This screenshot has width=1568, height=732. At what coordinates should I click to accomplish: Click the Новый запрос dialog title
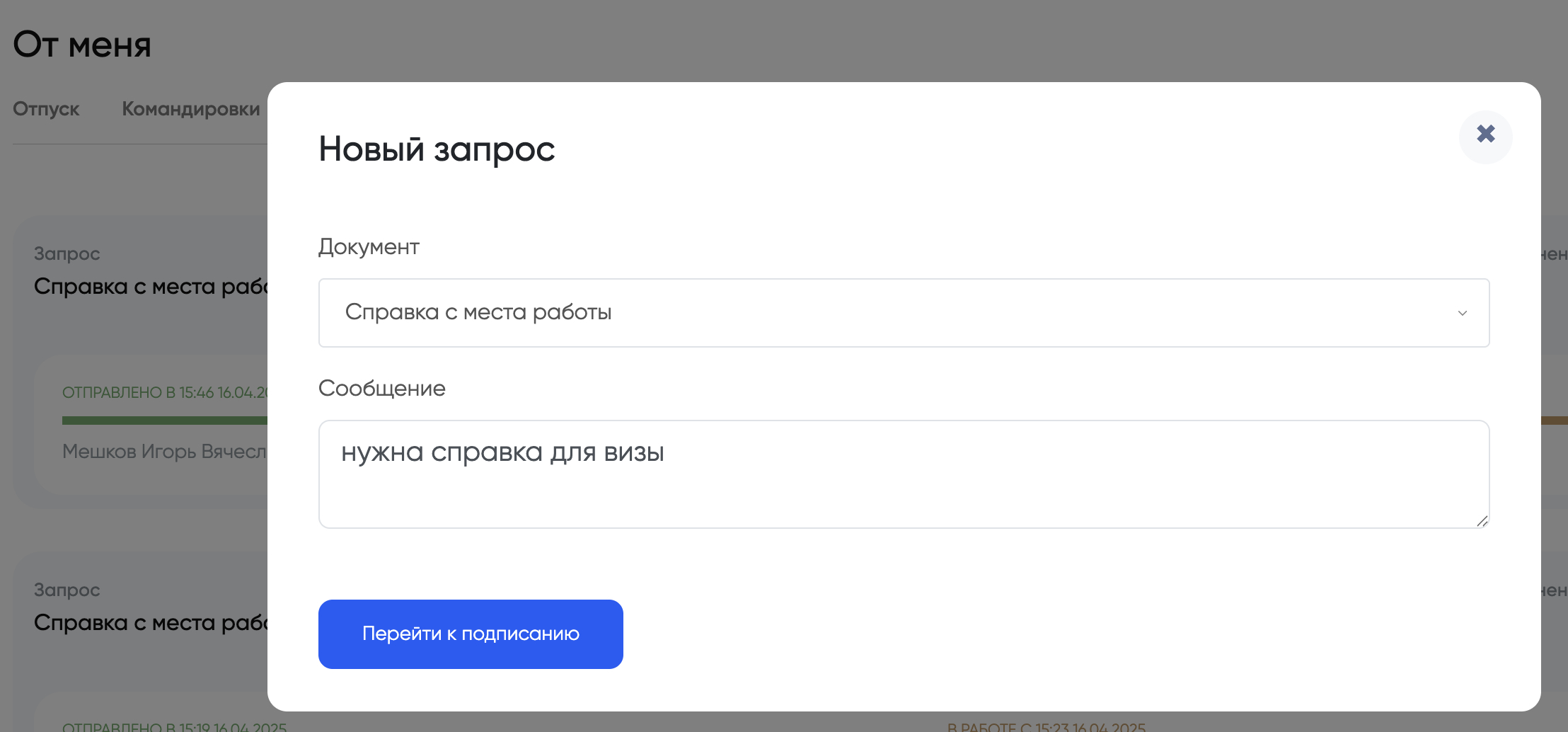click(437, 149)
